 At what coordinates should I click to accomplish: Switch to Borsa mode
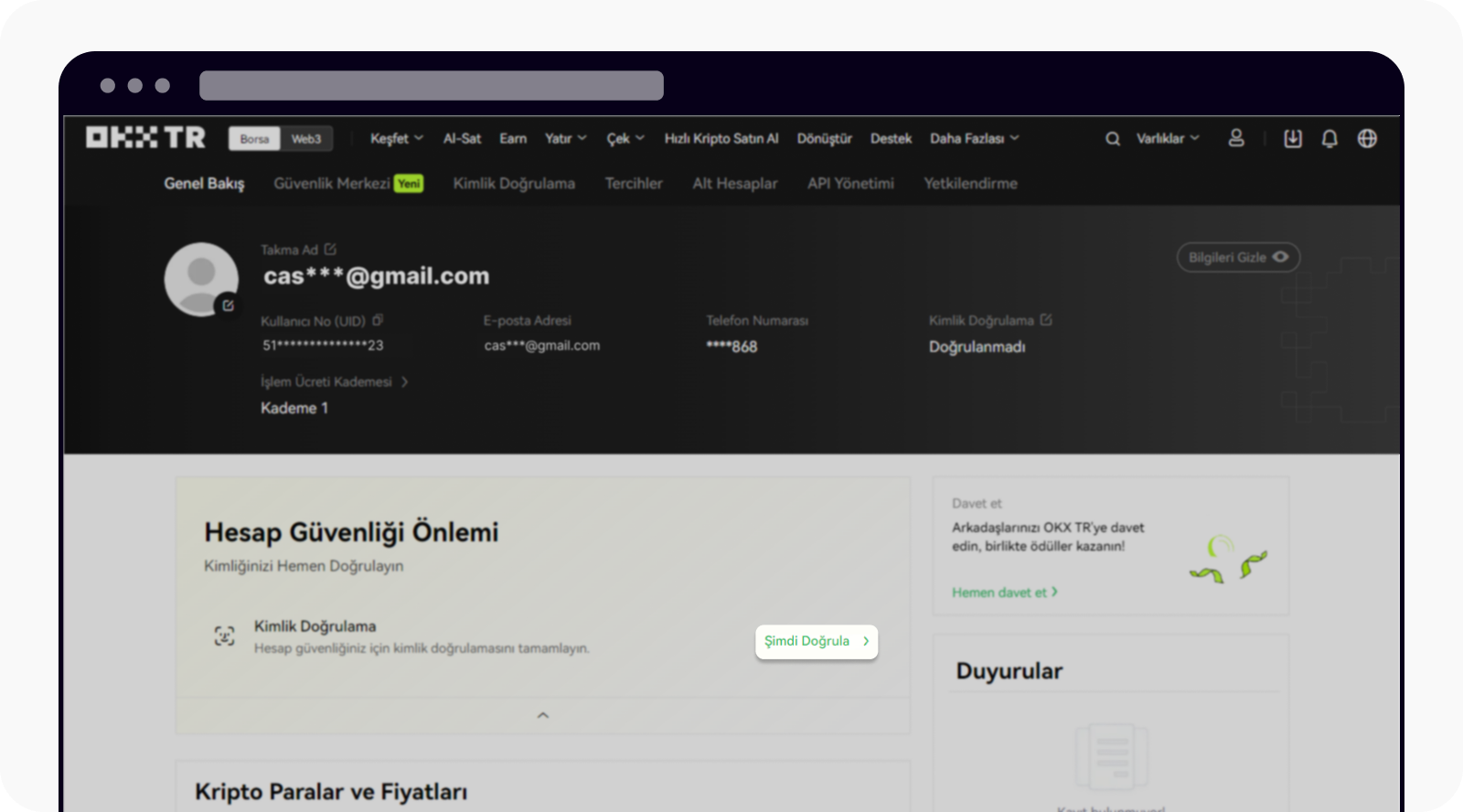click(254, 139)
